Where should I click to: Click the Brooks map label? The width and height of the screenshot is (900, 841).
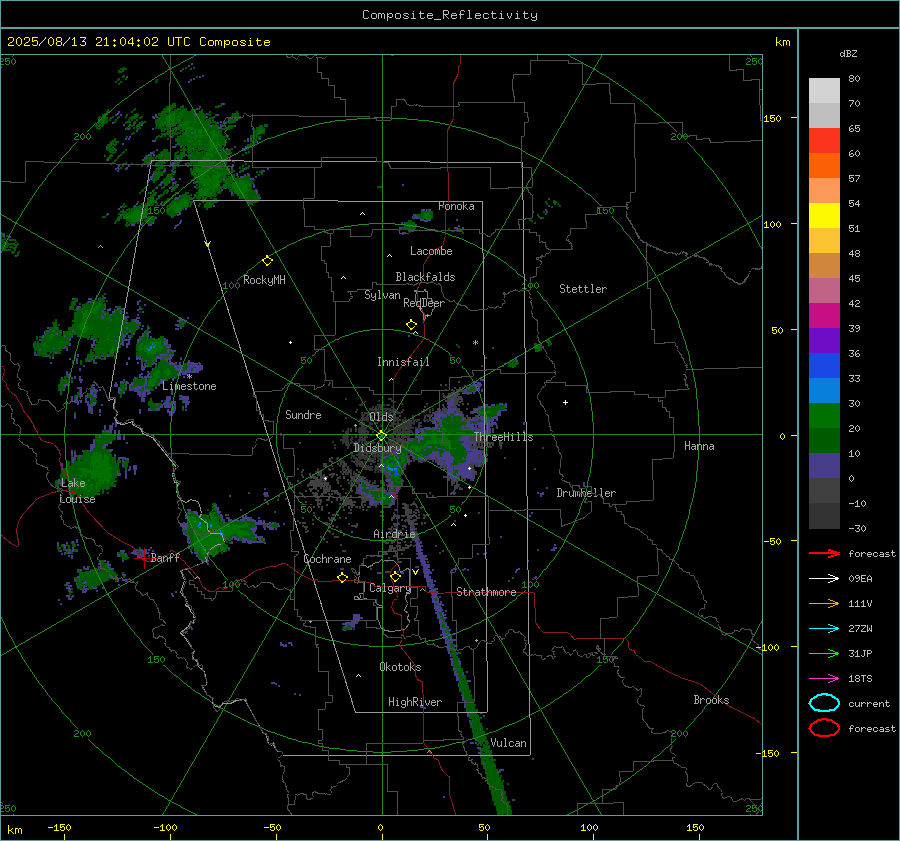coord(711,700)
